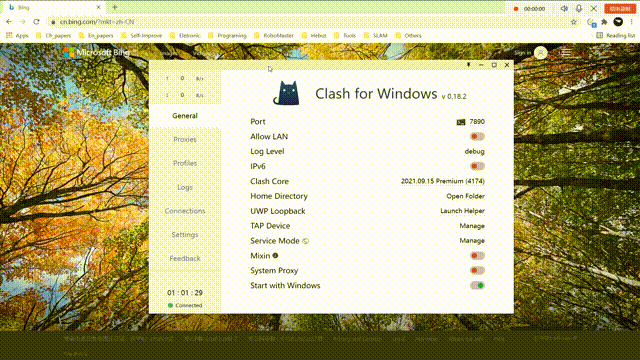Open the translate extension icon in Chrome
The image size is (640, 360).
click(x=591, y=22)
